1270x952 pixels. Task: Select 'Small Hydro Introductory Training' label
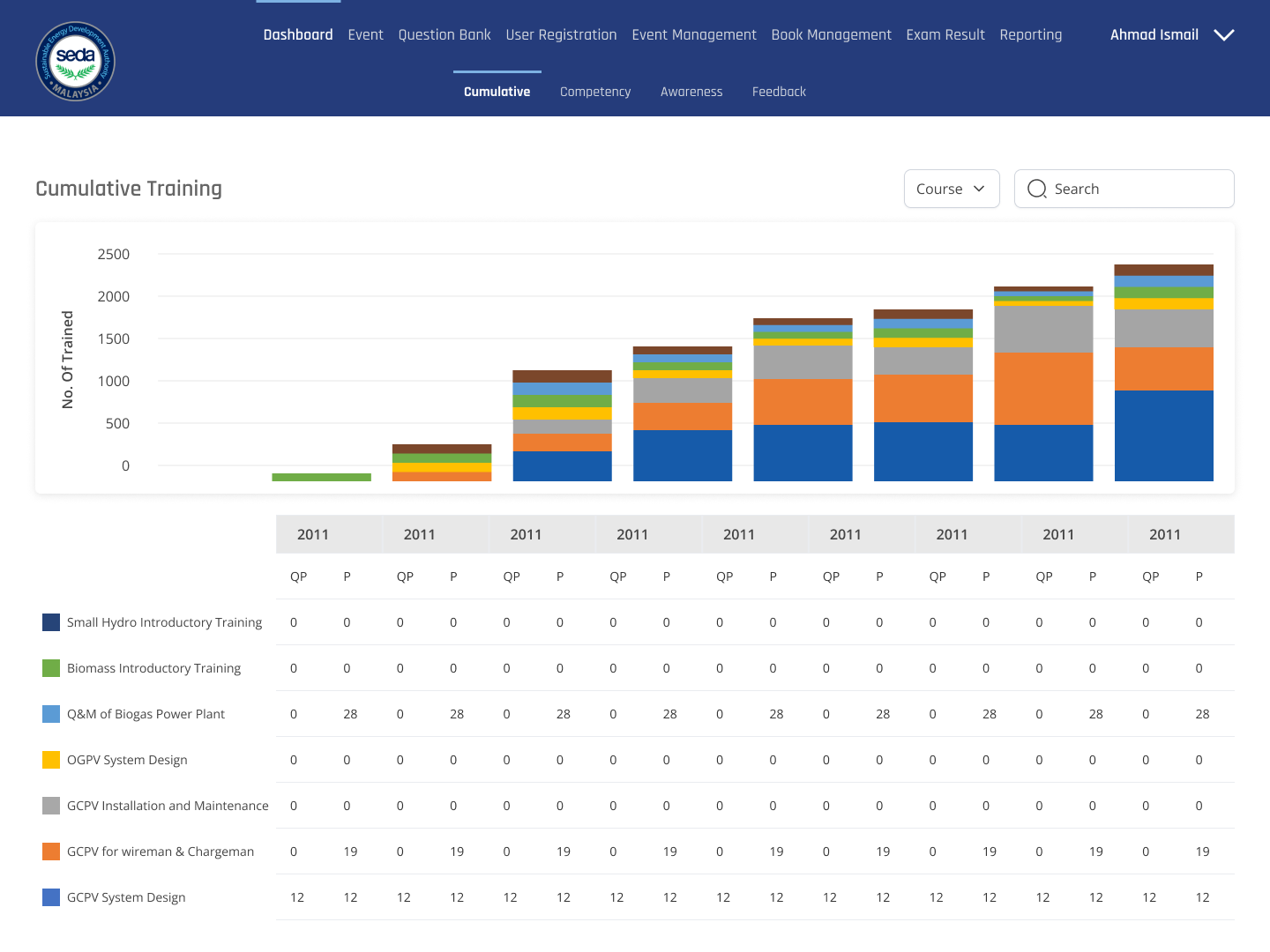point(164,622)
